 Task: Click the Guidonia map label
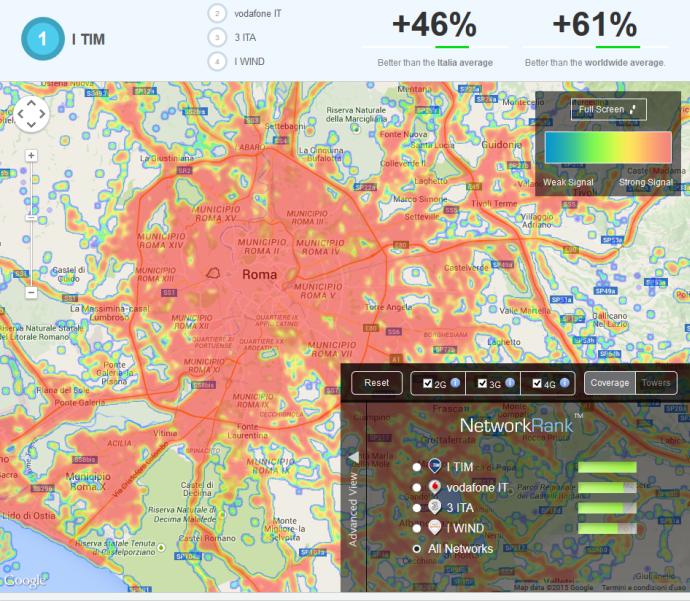tap(502, 145)
